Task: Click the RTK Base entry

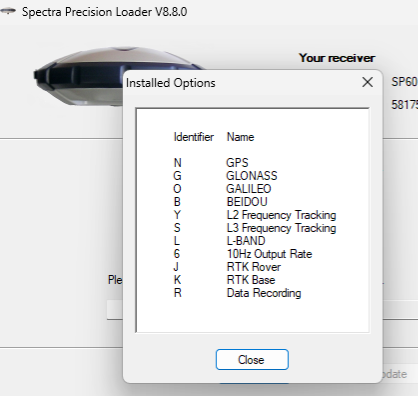Action: [251, 280]
